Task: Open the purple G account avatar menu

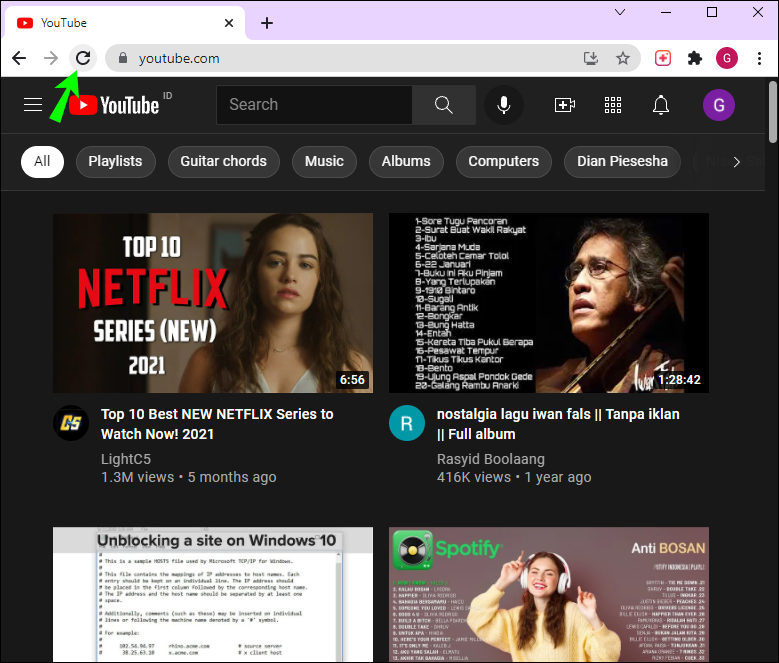Action: [x=718, y=105]
